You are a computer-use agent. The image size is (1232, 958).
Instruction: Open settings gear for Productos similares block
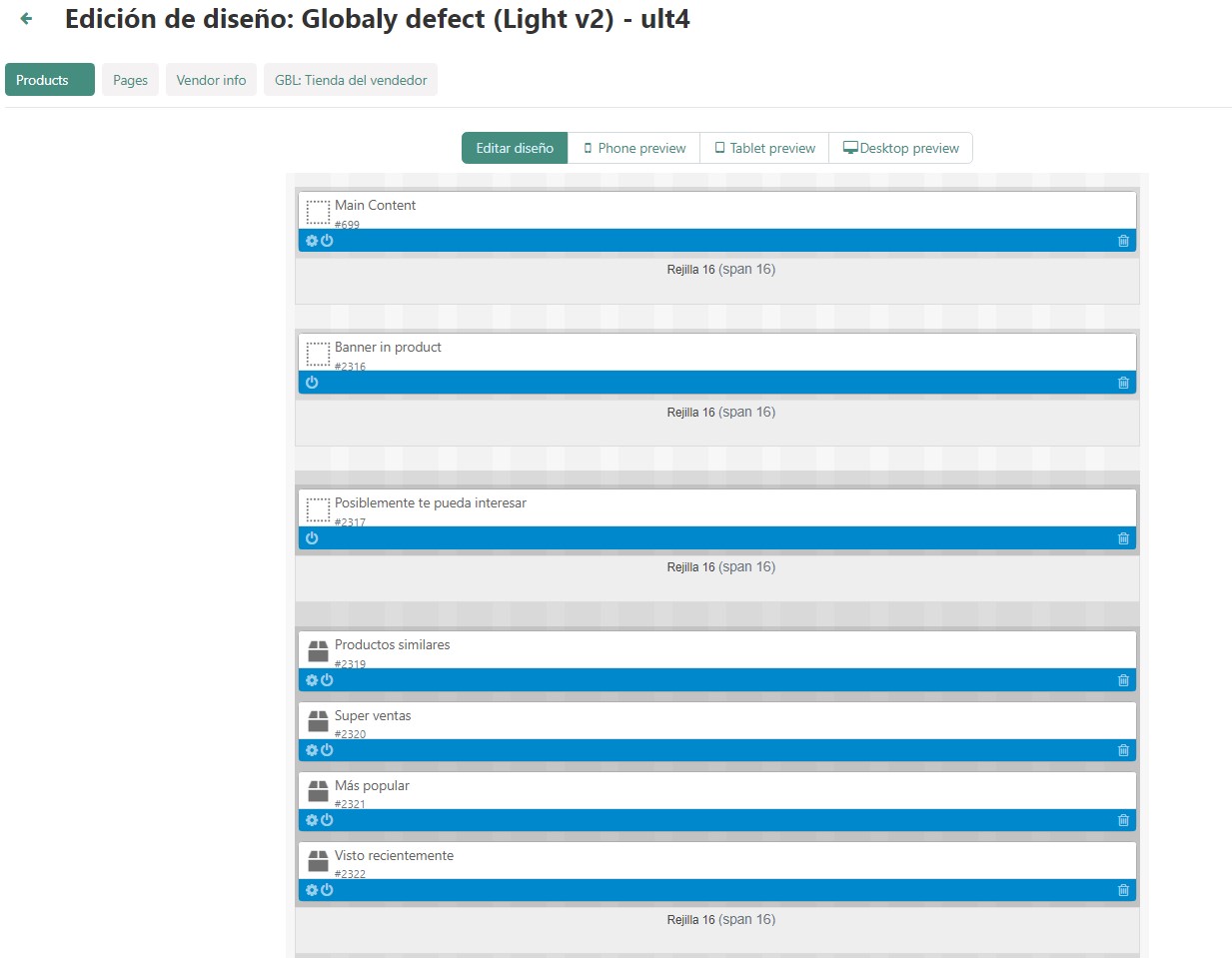tap(312, 680)
